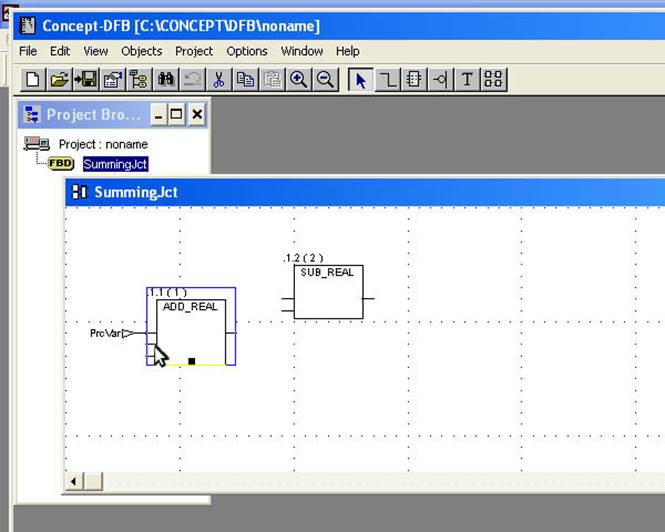
Task: Click the New document toolbar icon
Action: 33,79
